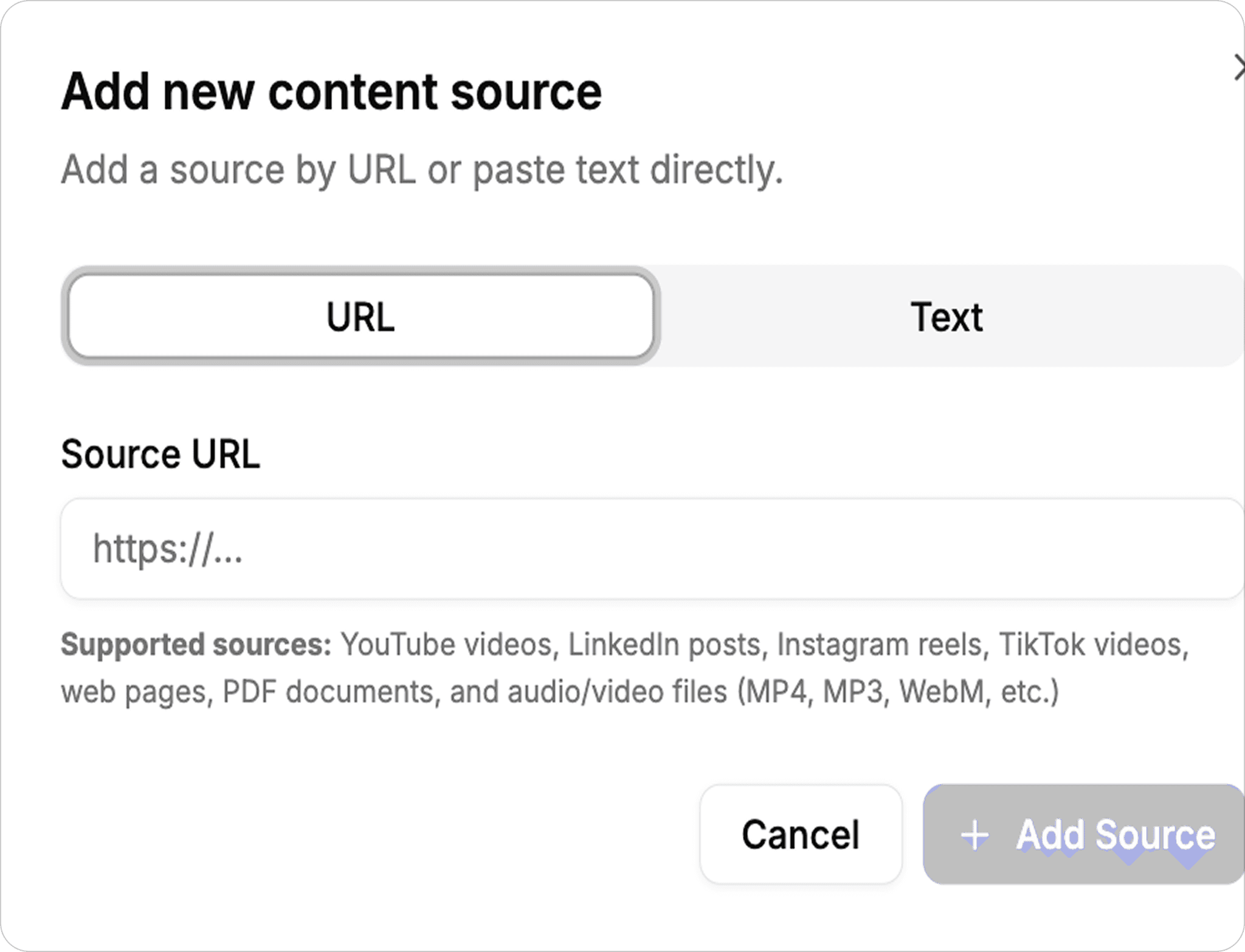Click the 'PDF documents' text in the hint
Image resolution: width=1245 pixels, height=952 pixels.
coord(328,692)
